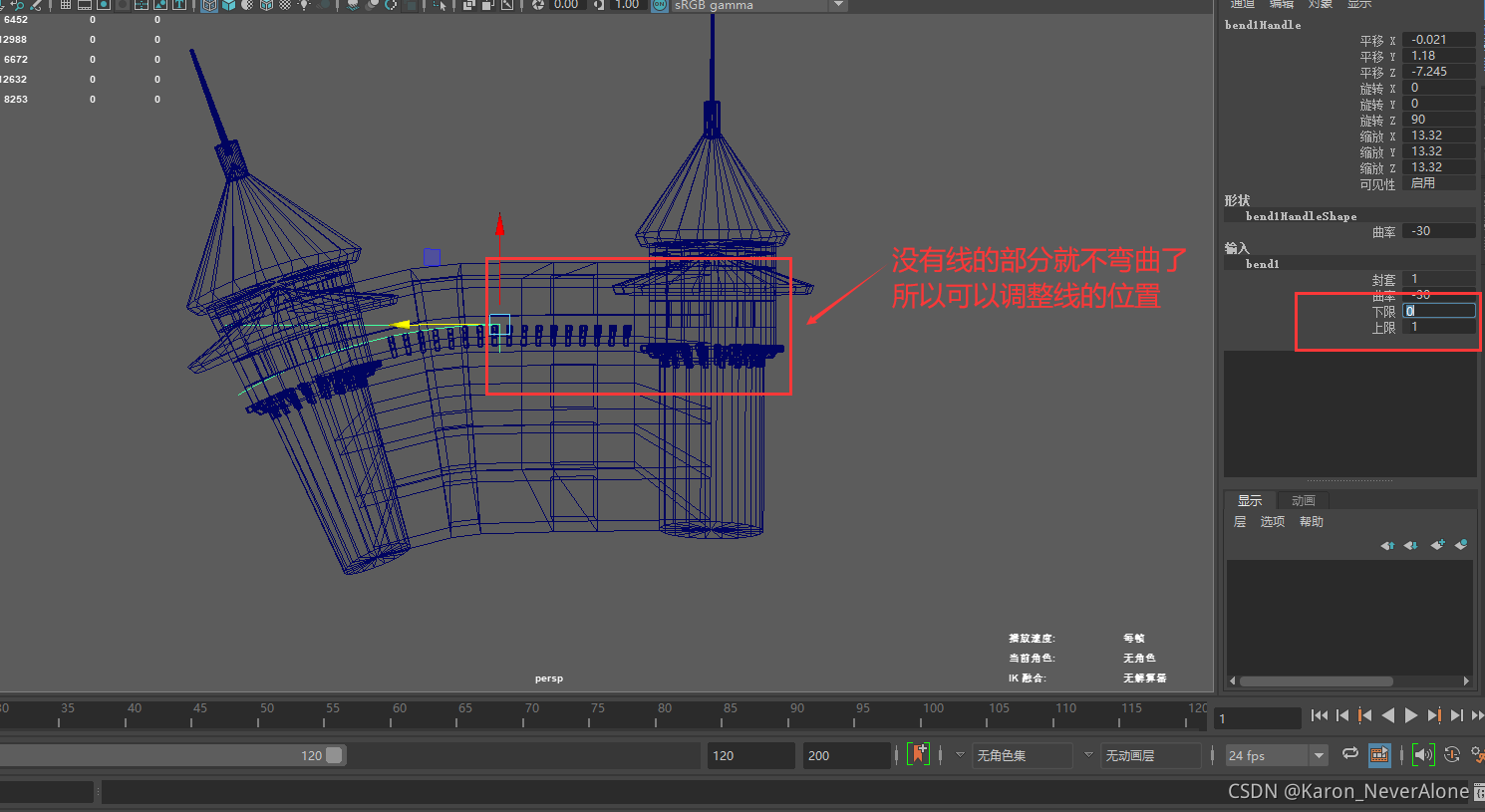
Task: Click animation end time field 200
Action: click(x=847, y=755)
